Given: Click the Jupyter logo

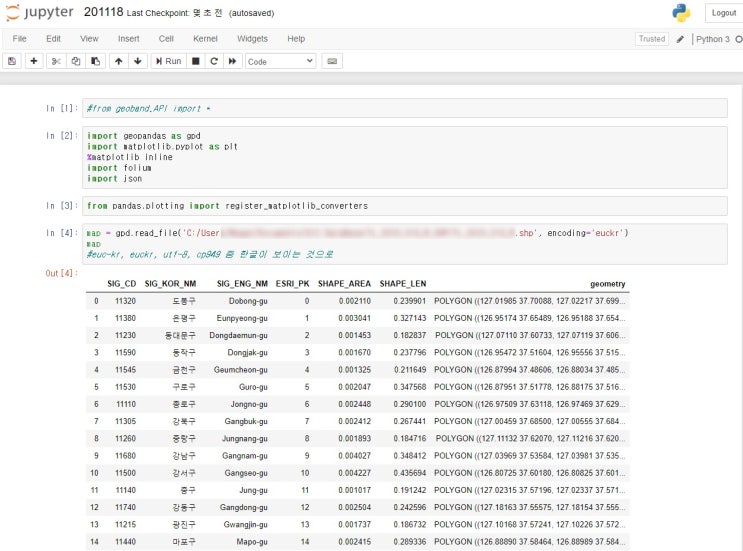Looking at the screenshot, I should (x=40, y=12).
